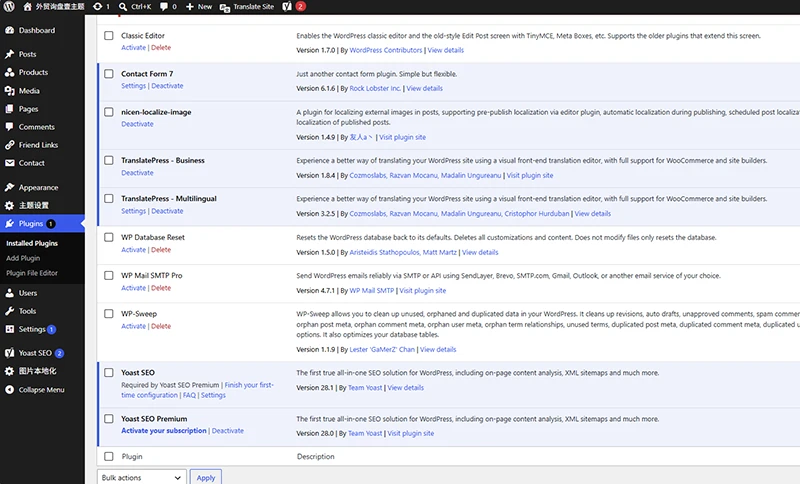Click the Collapse Menu arrow icon
This screenshot has height=484, width=800.
tap(9, 390)
